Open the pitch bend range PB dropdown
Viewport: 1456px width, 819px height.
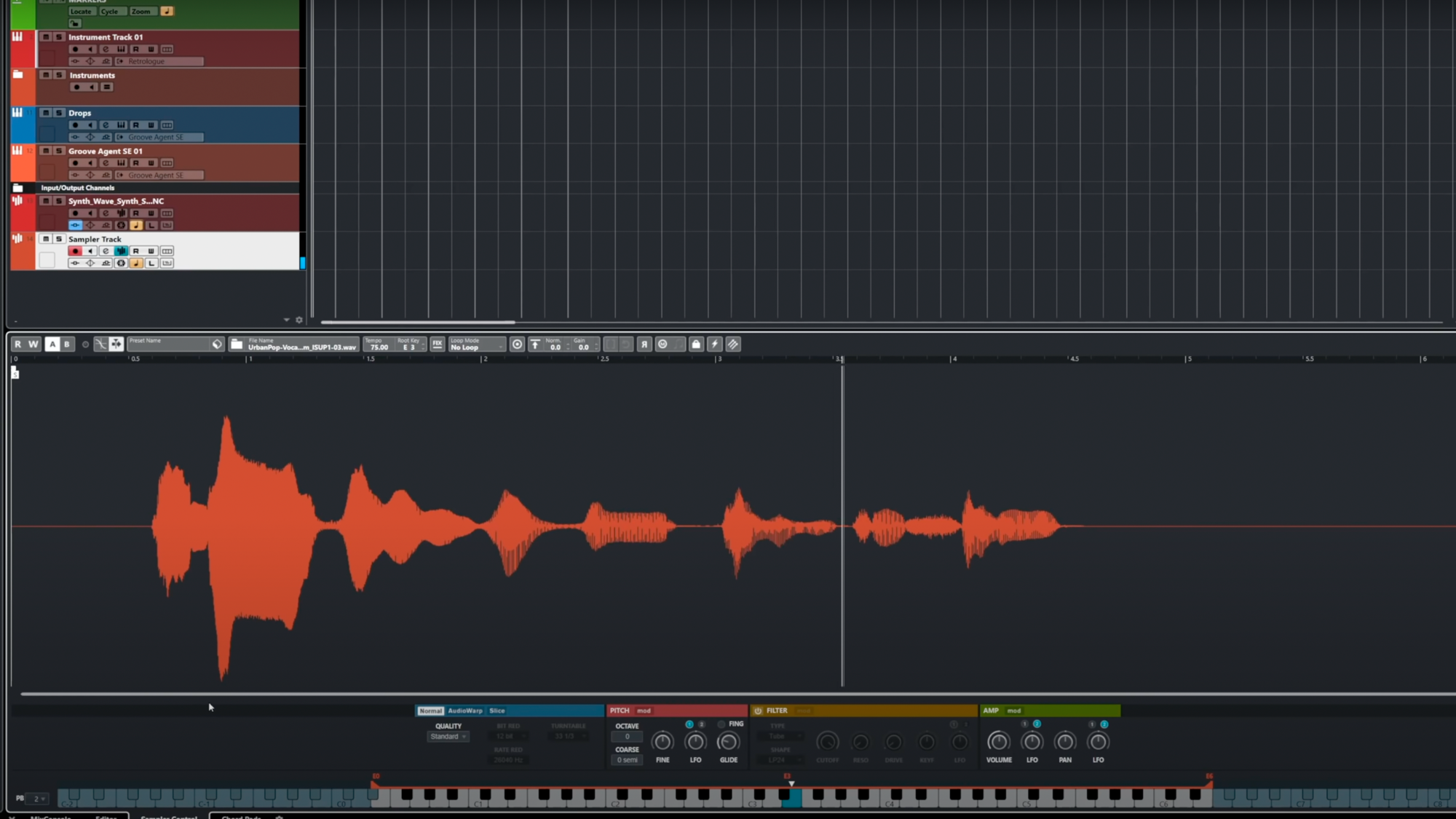(38, 799)
